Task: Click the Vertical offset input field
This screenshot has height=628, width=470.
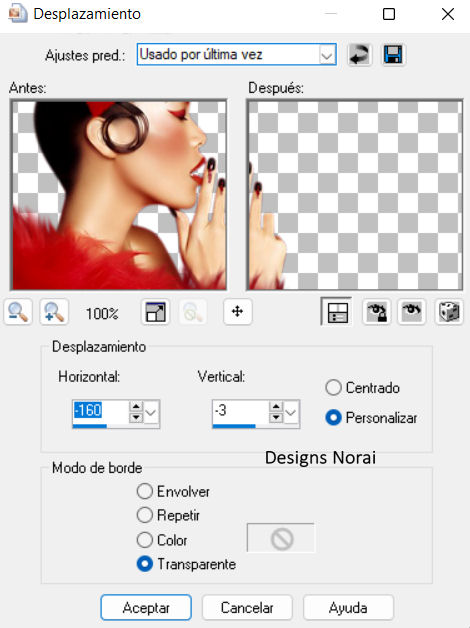Action: coord(240,411)
